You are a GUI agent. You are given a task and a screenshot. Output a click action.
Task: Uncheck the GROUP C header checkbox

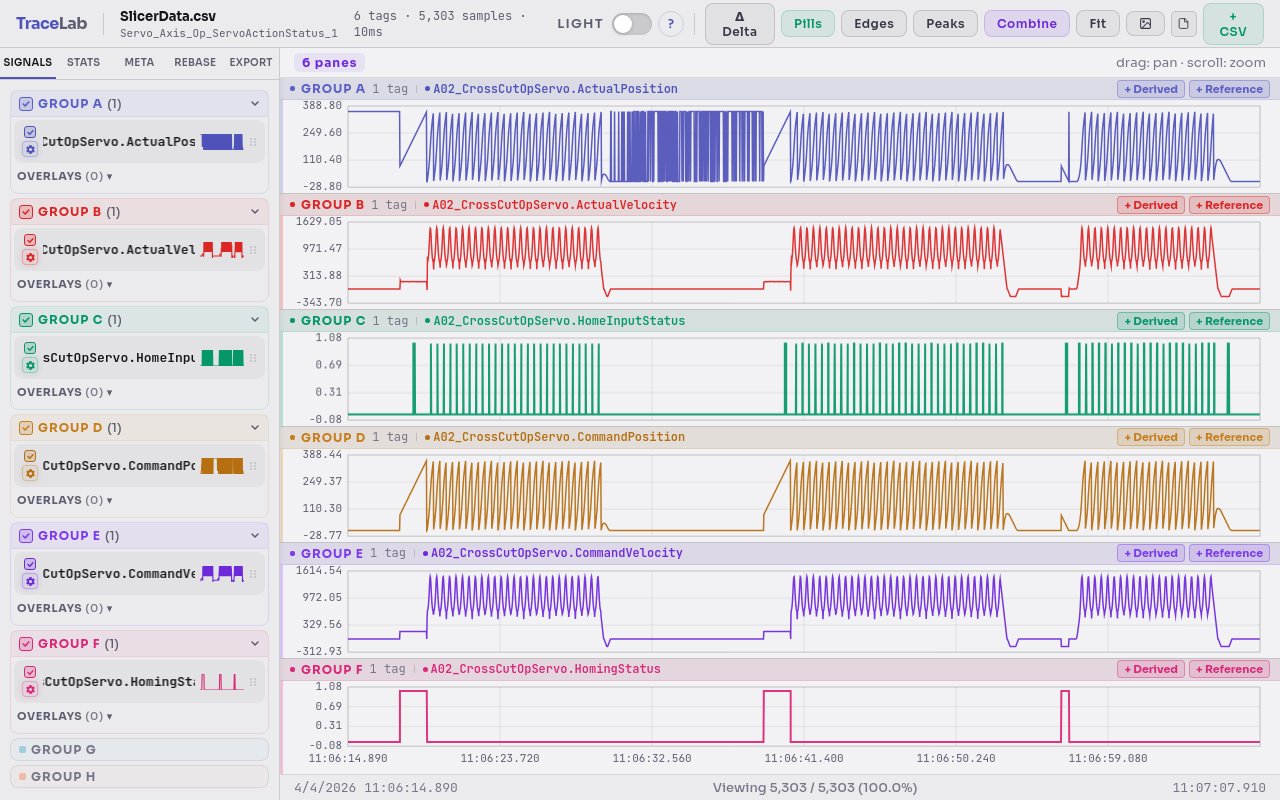pyautogui.click(x=26, y=319)
